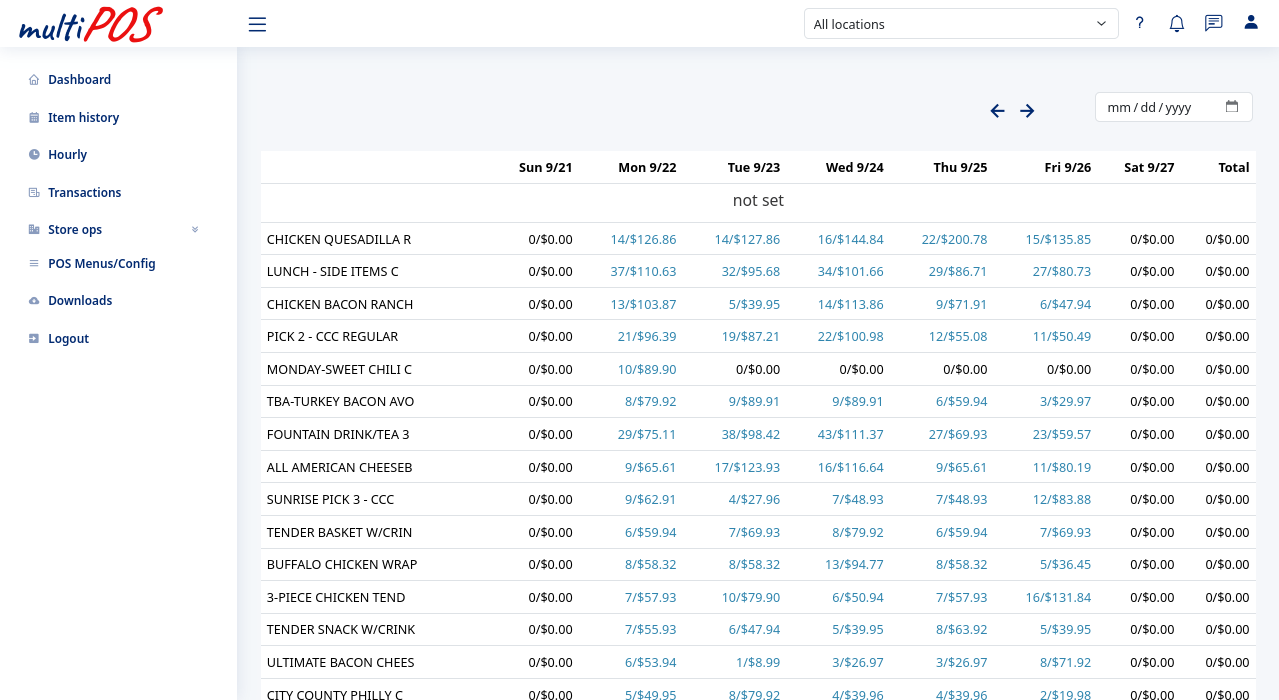Select Item history in the sidebar
Viewport: 1279px width, 700px height.
pyautogui.click(x=83, y=118)
